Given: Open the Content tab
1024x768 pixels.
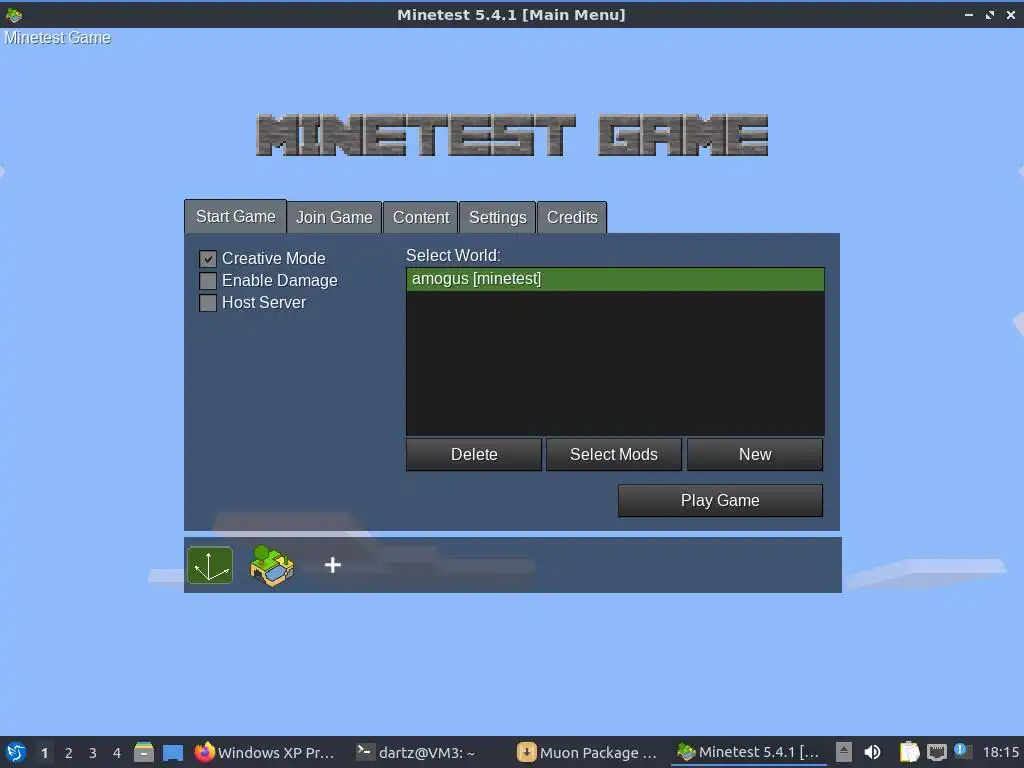Looking at the screenshot, I should (x=421, y=217).
